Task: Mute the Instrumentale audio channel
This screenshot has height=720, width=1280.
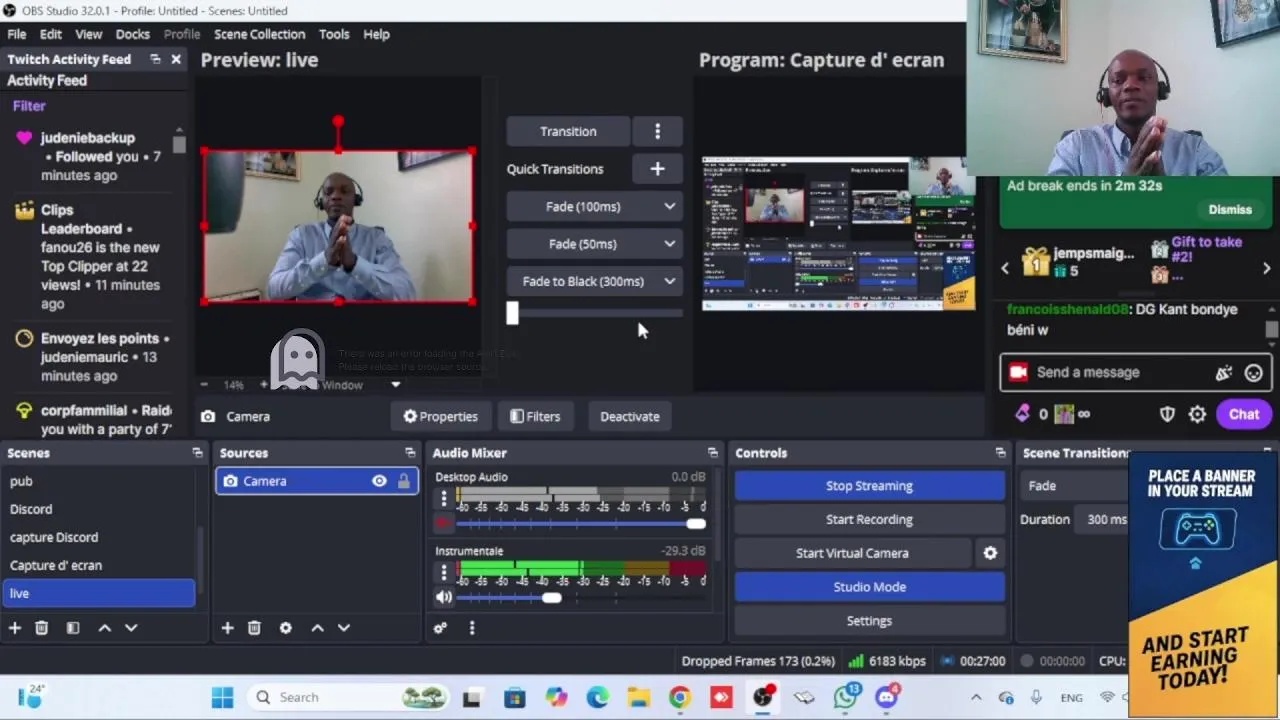Action: 444,597
